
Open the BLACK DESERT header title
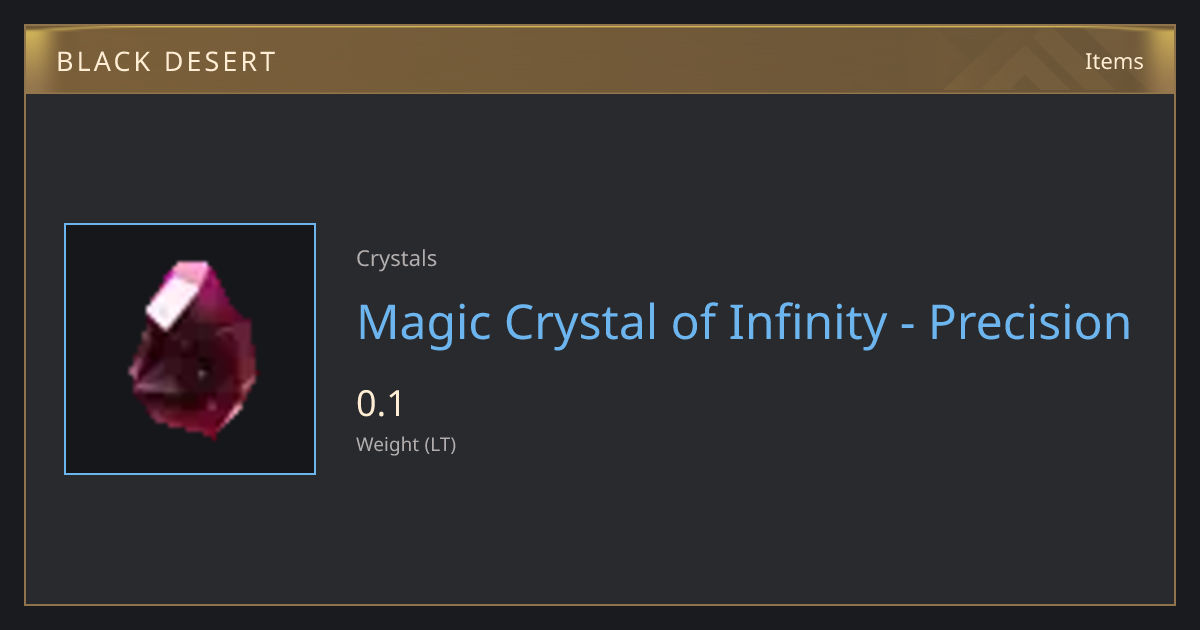pos(166,62)
